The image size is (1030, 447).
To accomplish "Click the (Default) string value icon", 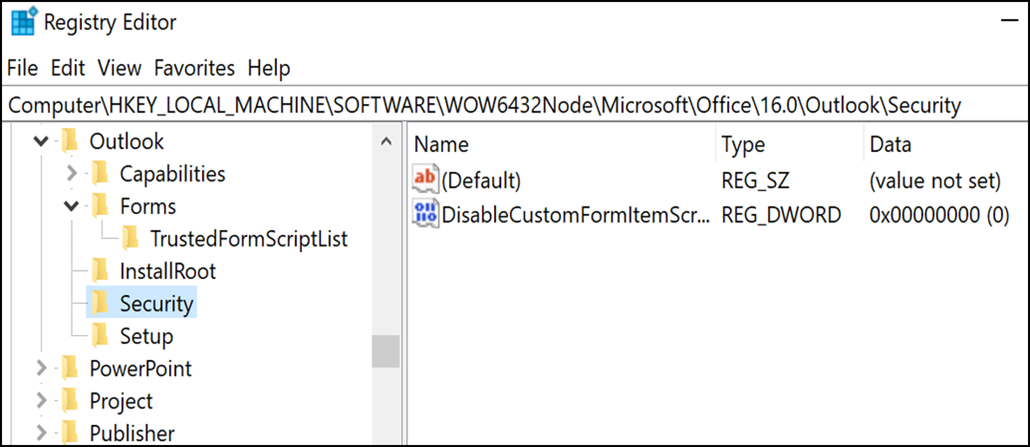I will pos(425,180).
